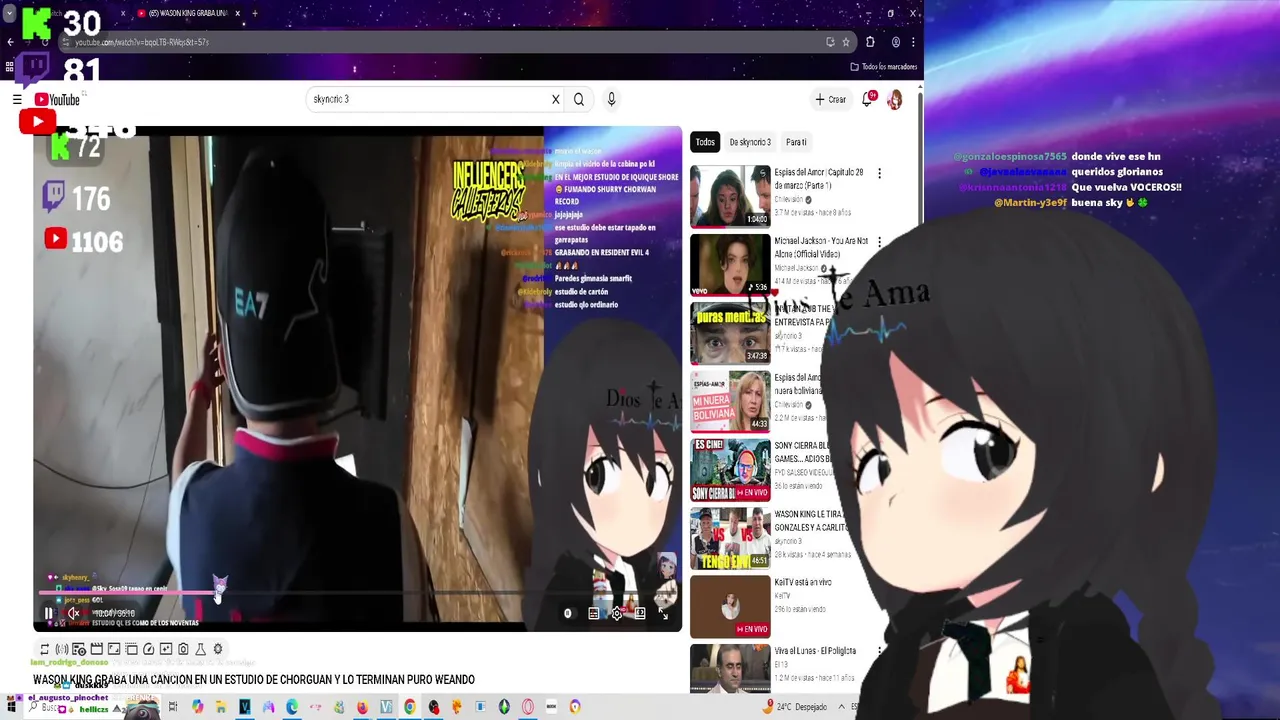Open the puras mentiras video thumbnail
The image size is (1280, 720).
[730, 333]
